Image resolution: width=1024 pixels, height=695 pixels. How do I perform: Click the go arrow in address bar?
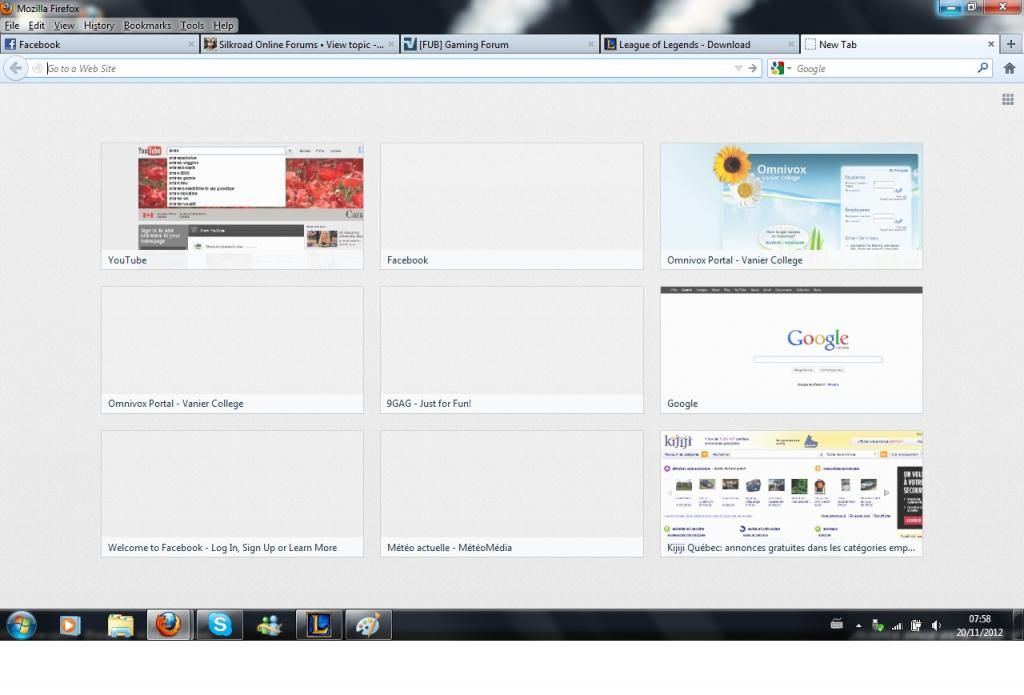[753, 68]
